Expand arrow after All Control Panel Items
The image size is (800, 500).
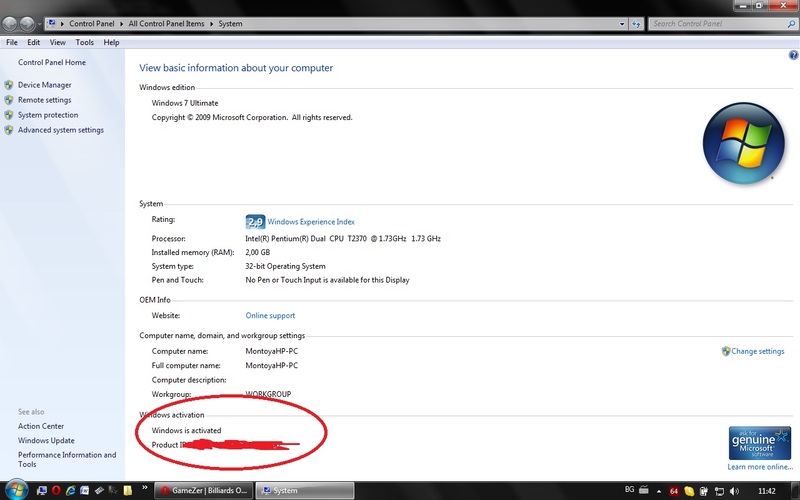[x=211, y=24]
